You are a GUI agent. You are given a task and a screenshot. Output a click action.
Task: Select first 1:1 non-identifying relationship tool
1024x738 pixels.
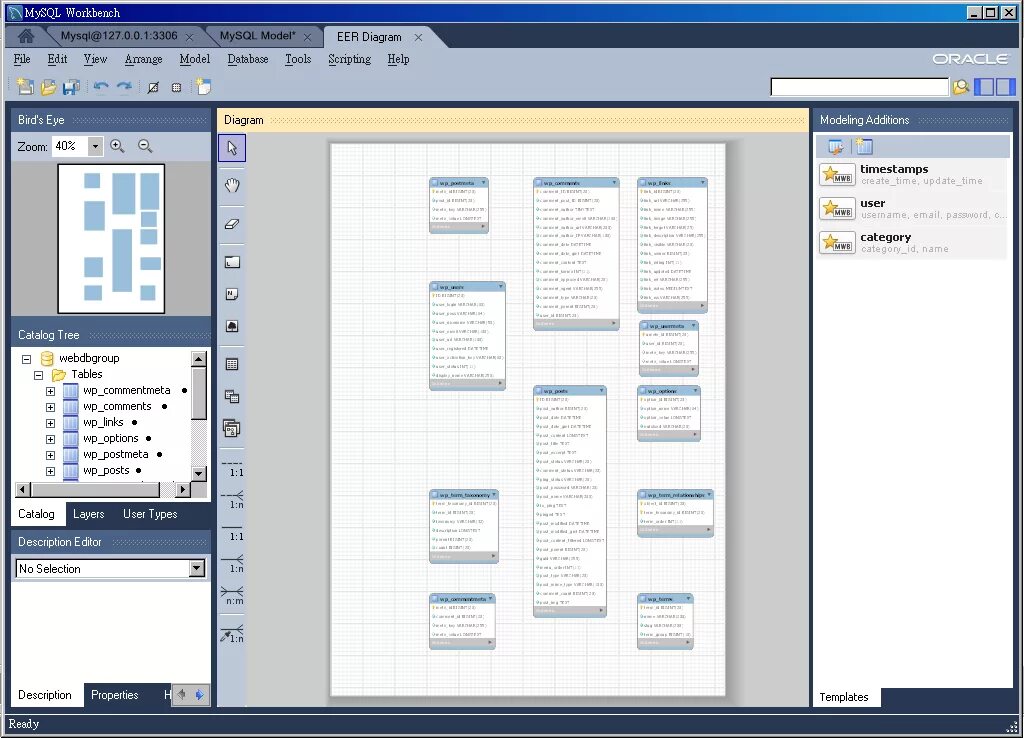tap(232, 470)
